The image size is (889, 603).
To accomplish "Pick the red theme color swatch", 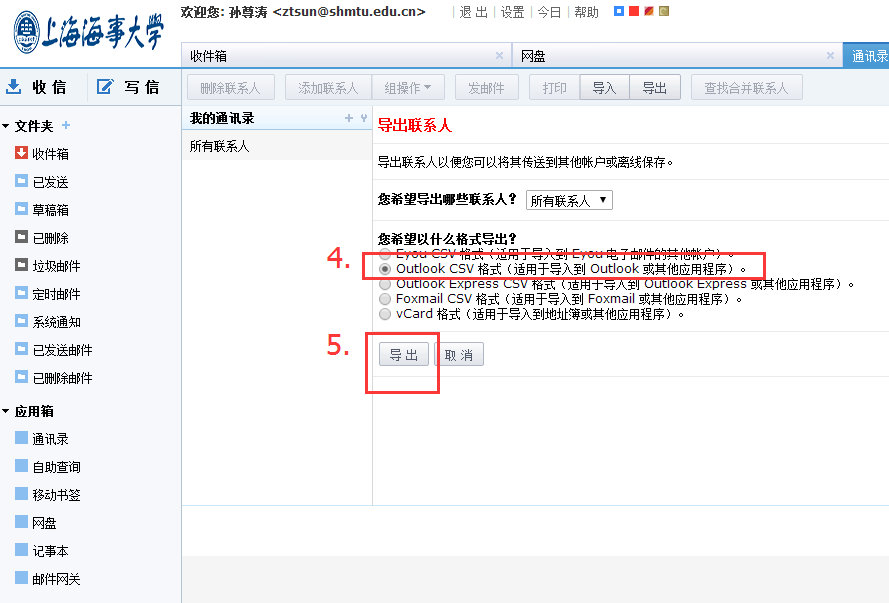I will point(634,11).
